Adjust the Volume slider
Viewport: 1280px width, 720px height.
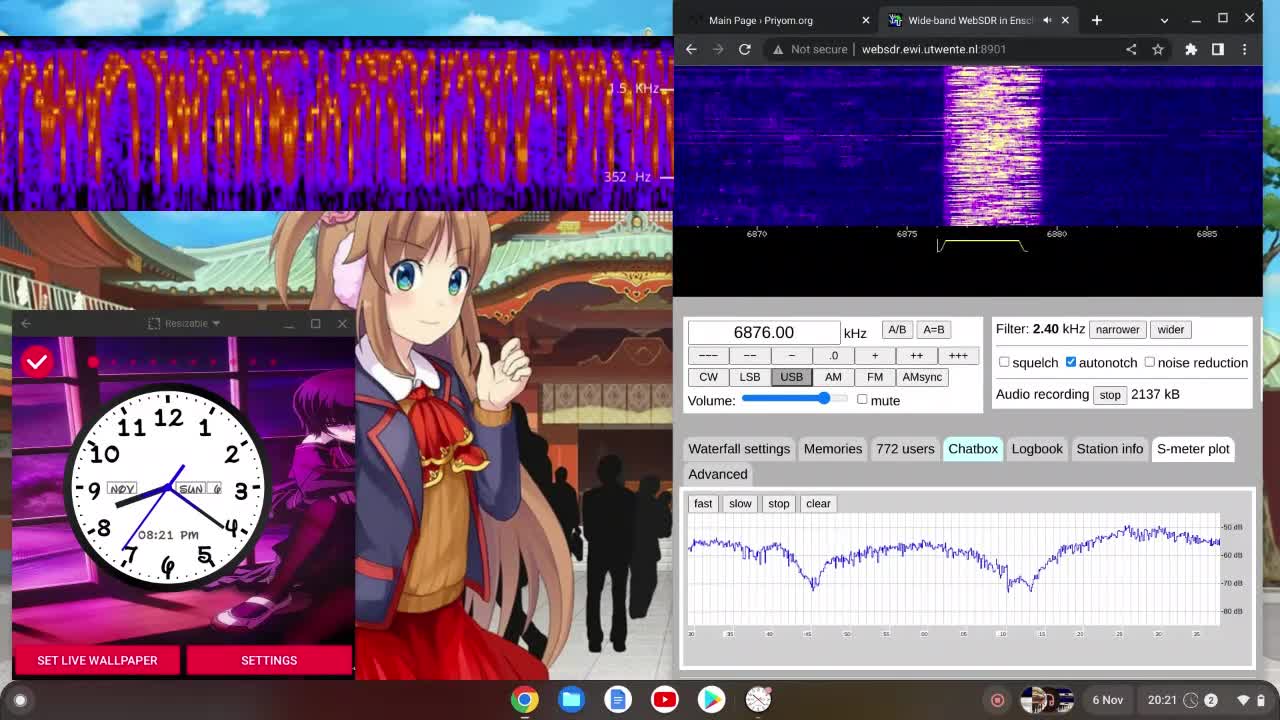pyautogui.click(x=794, y=399)
